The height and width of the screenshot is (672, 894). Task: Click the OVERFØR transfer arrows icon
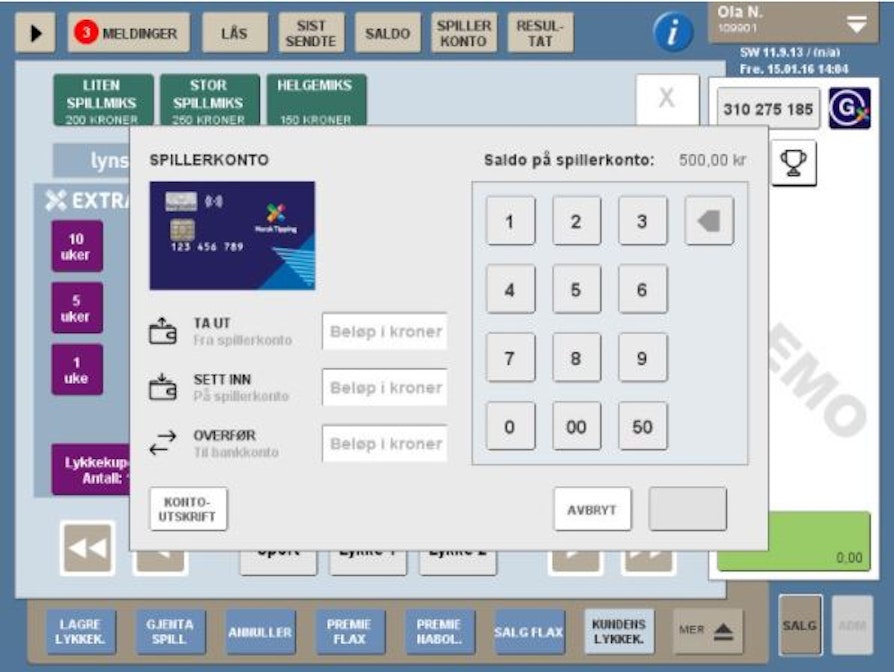coord(163,443)
